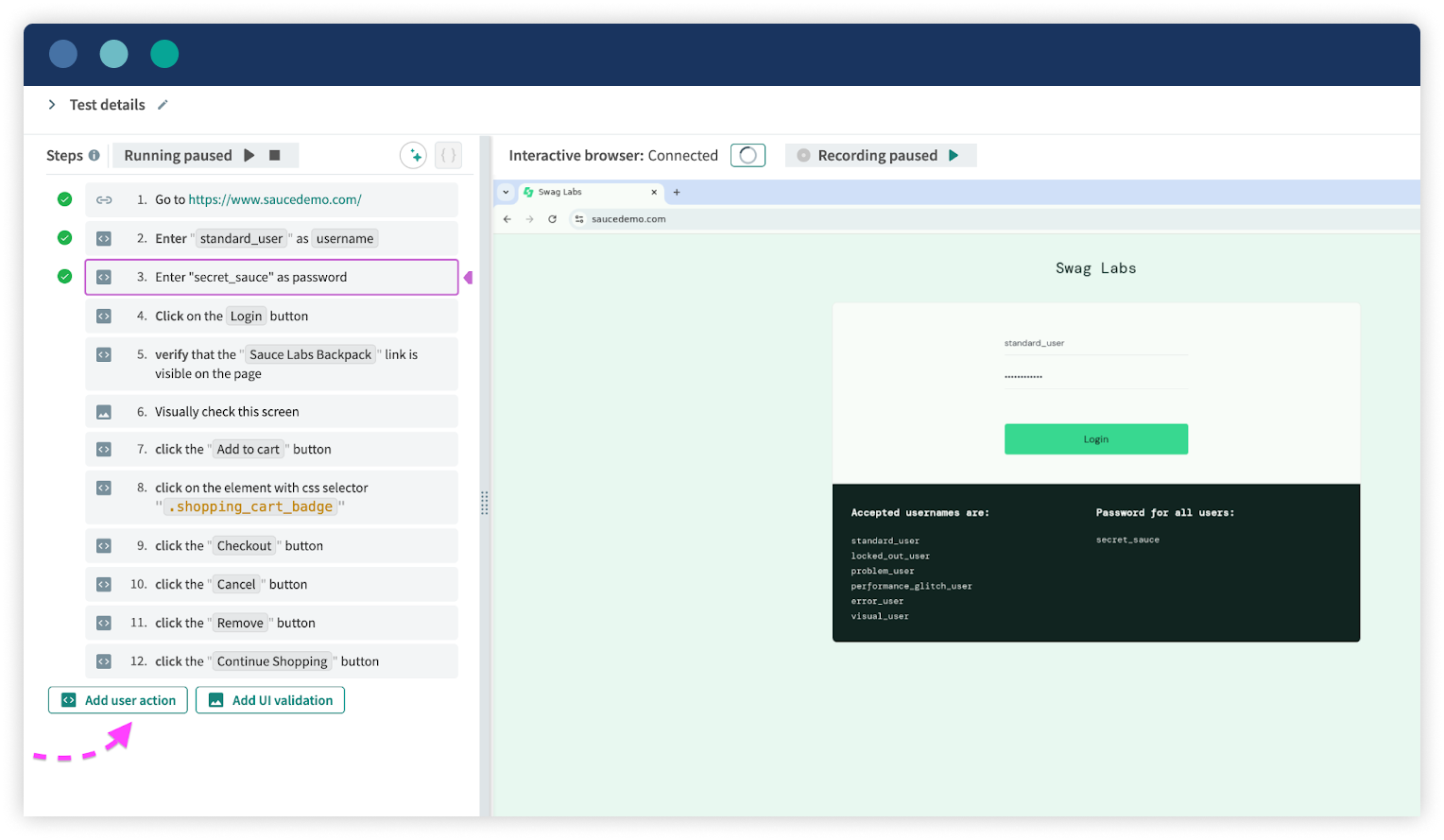This screenshot has height=840, width=1444.
Task: Click the link icon on step 1
Action: pos(104,199)
